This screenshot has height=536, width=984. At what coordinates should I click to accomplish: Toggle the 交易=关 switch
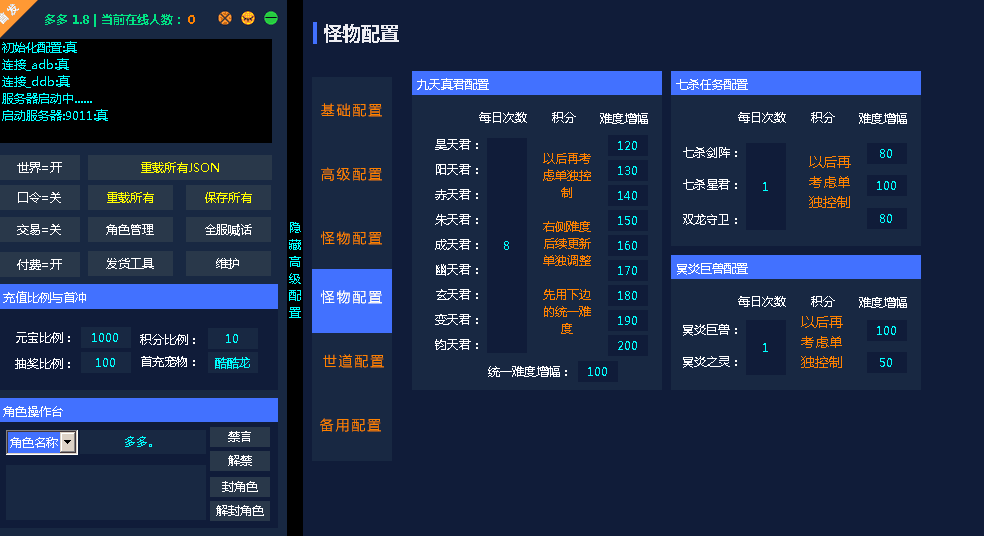(x=39, y=230)
